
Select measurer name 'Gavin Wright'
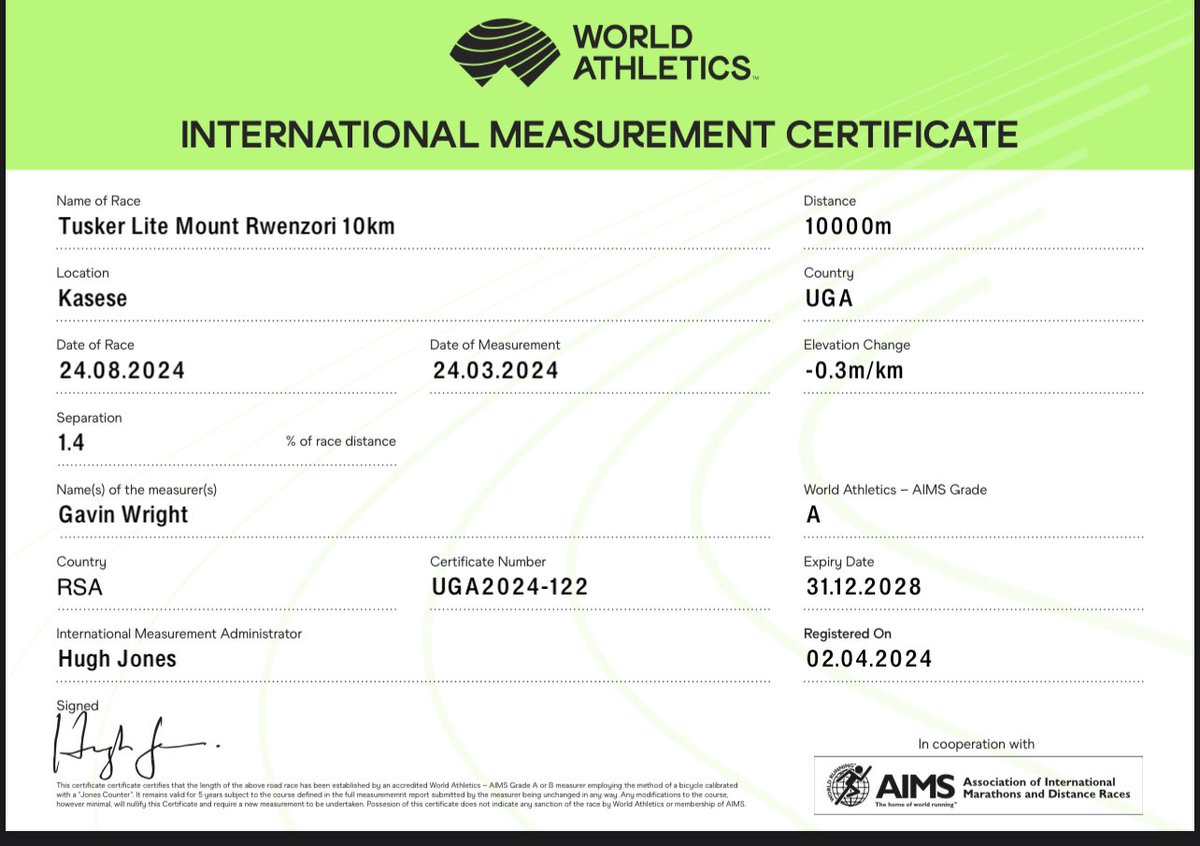coord(122,514)
